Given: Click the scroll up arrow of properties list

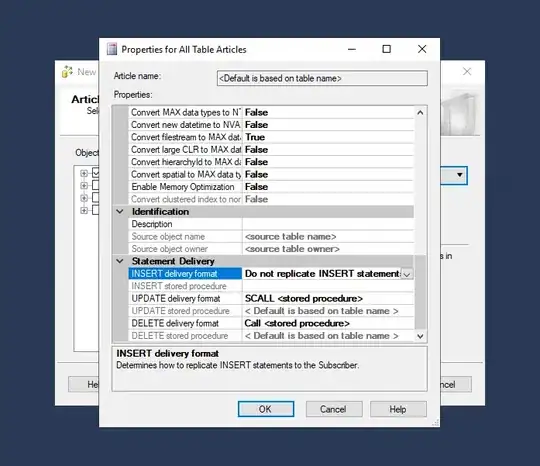Looking at the screenshot, I should click(420, 113).
